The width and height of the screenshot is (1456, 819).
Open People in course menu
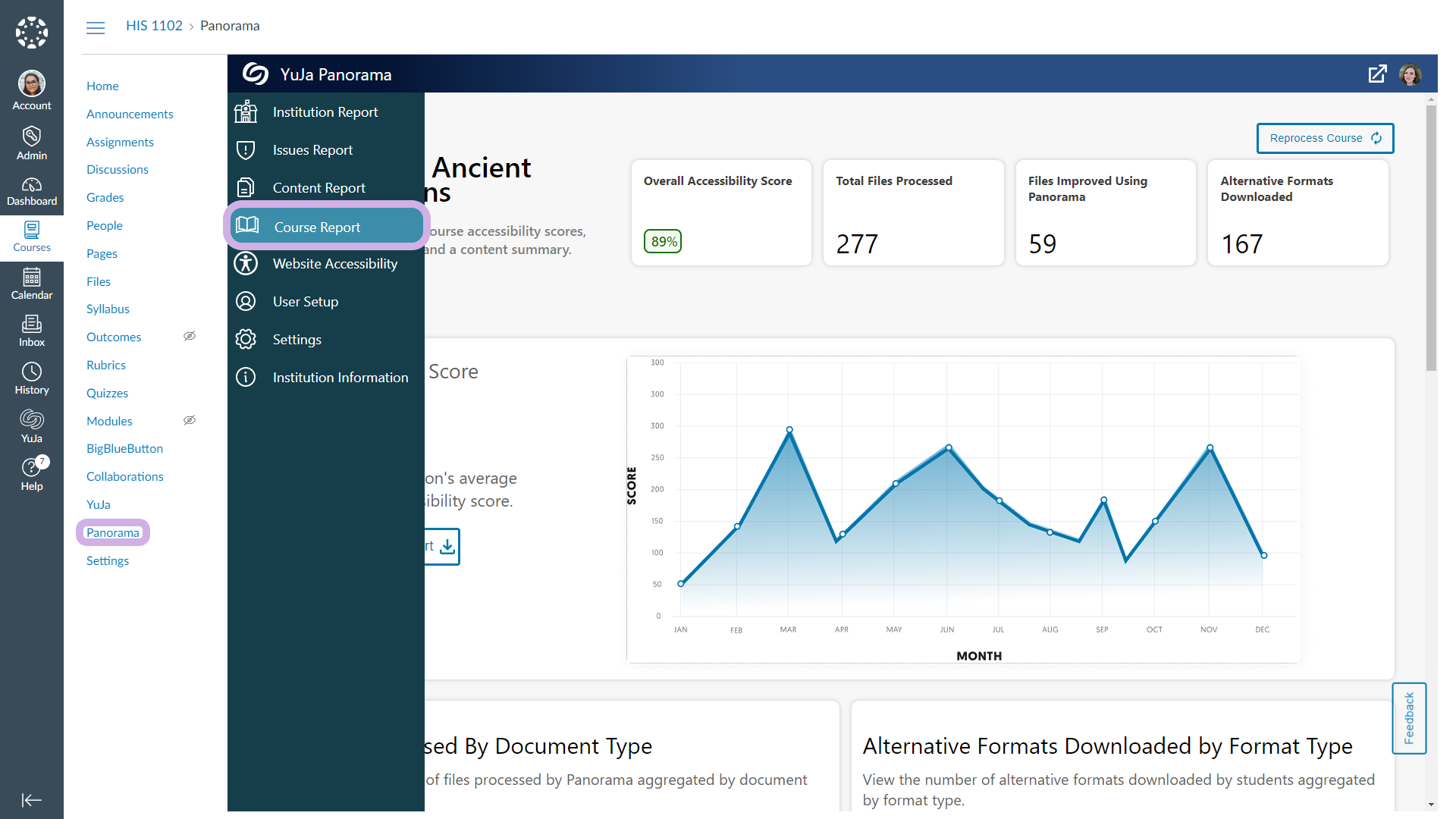point(105,225)
